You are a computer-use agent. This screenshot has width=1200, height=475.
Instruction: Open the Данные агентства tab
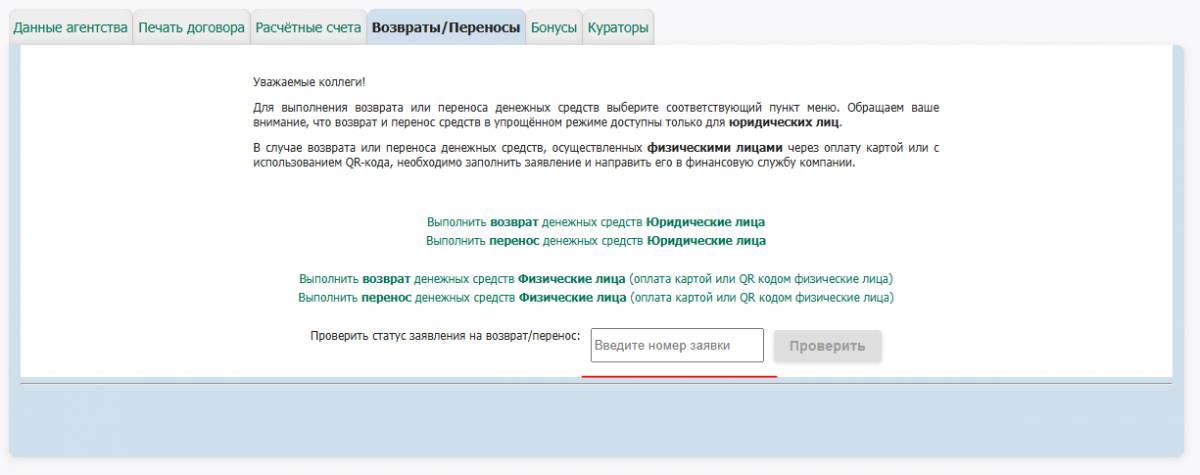point(70,28)
